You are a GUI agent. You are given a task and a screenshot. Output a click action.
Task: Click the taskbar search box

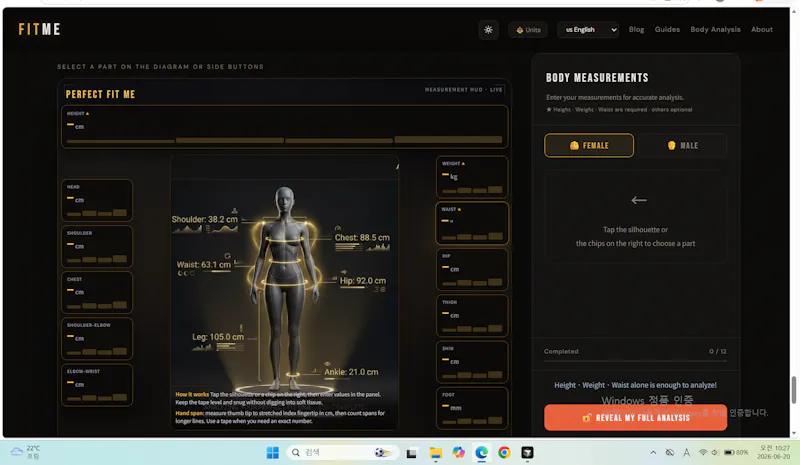[x=341, y=452]
